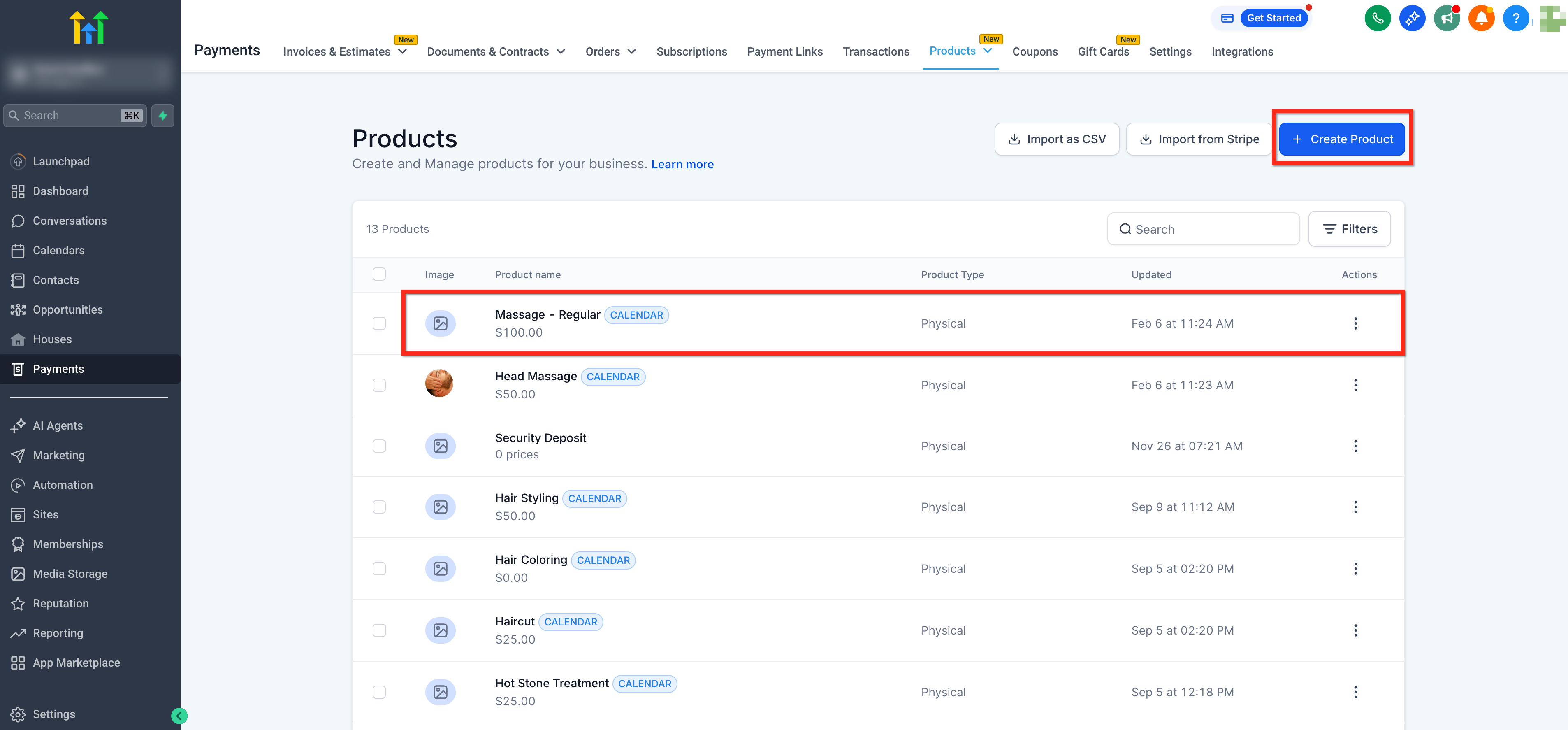Open Automation in the sidebar
Image resolution: width=1568 pixels, height=730 pixels.
coord(63,485)
